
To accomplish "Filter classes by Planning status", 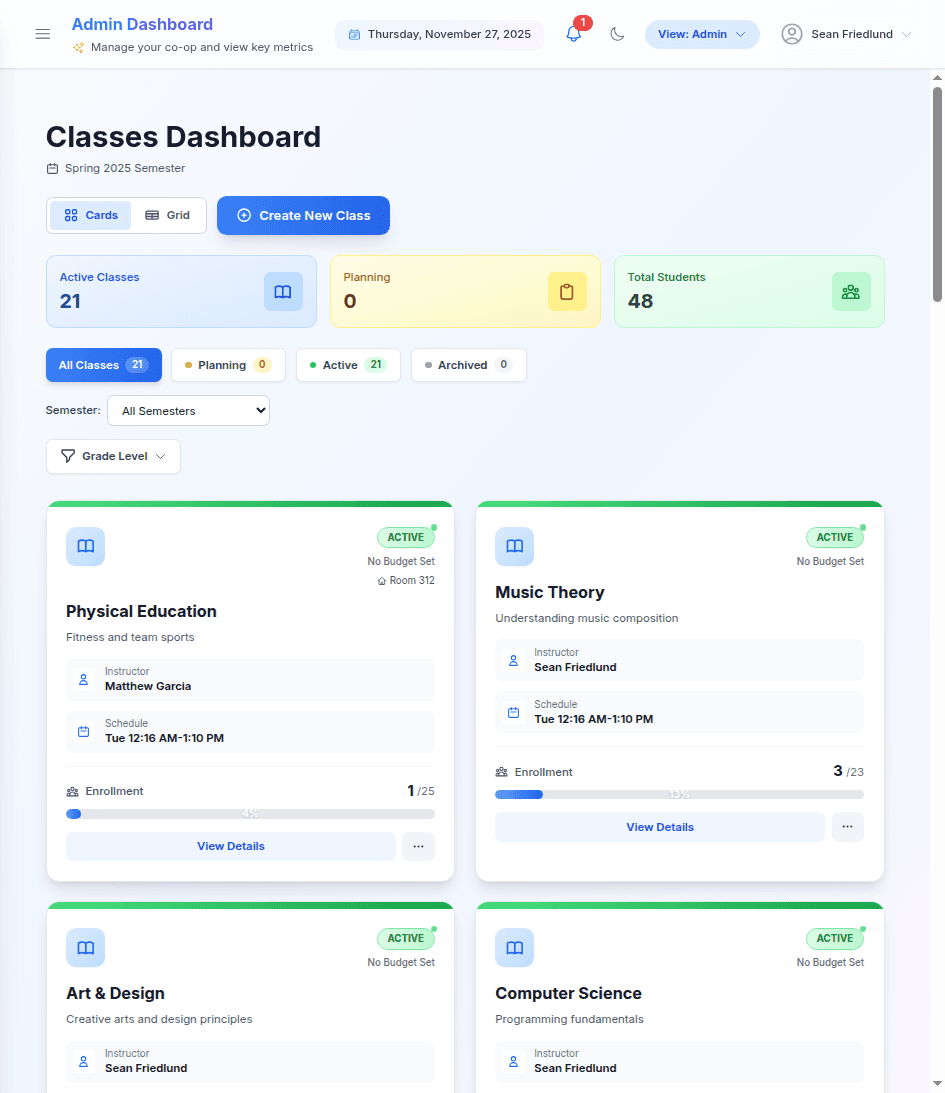I will click(x=227, y=365).
